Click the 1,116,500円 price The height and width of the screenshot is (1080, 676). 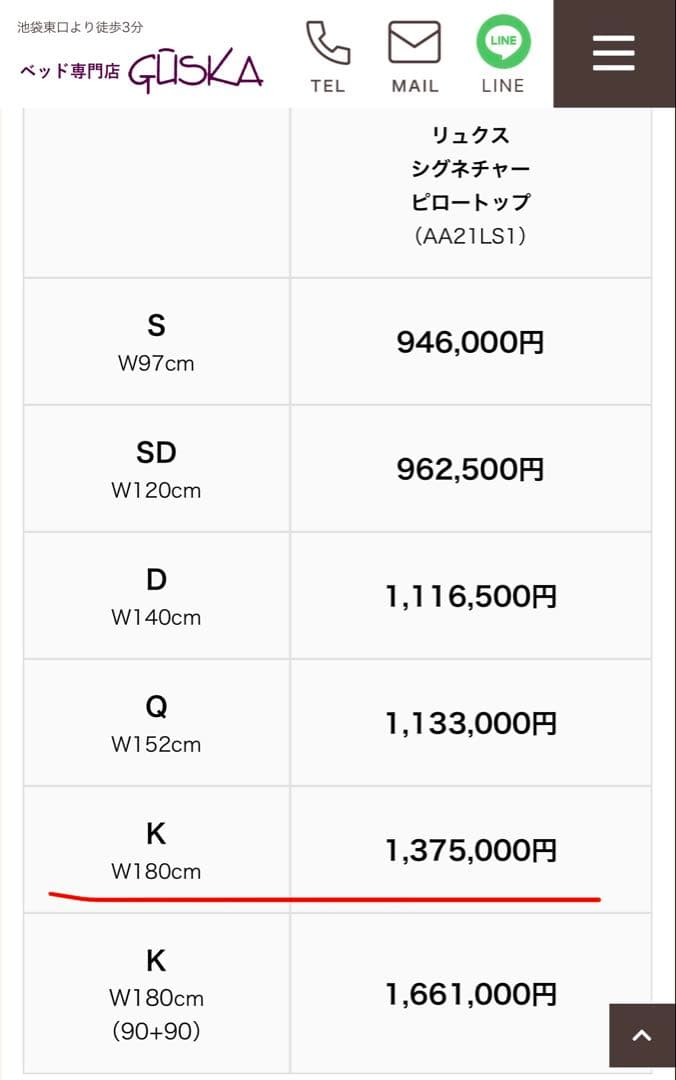click(x=470, y=597)
